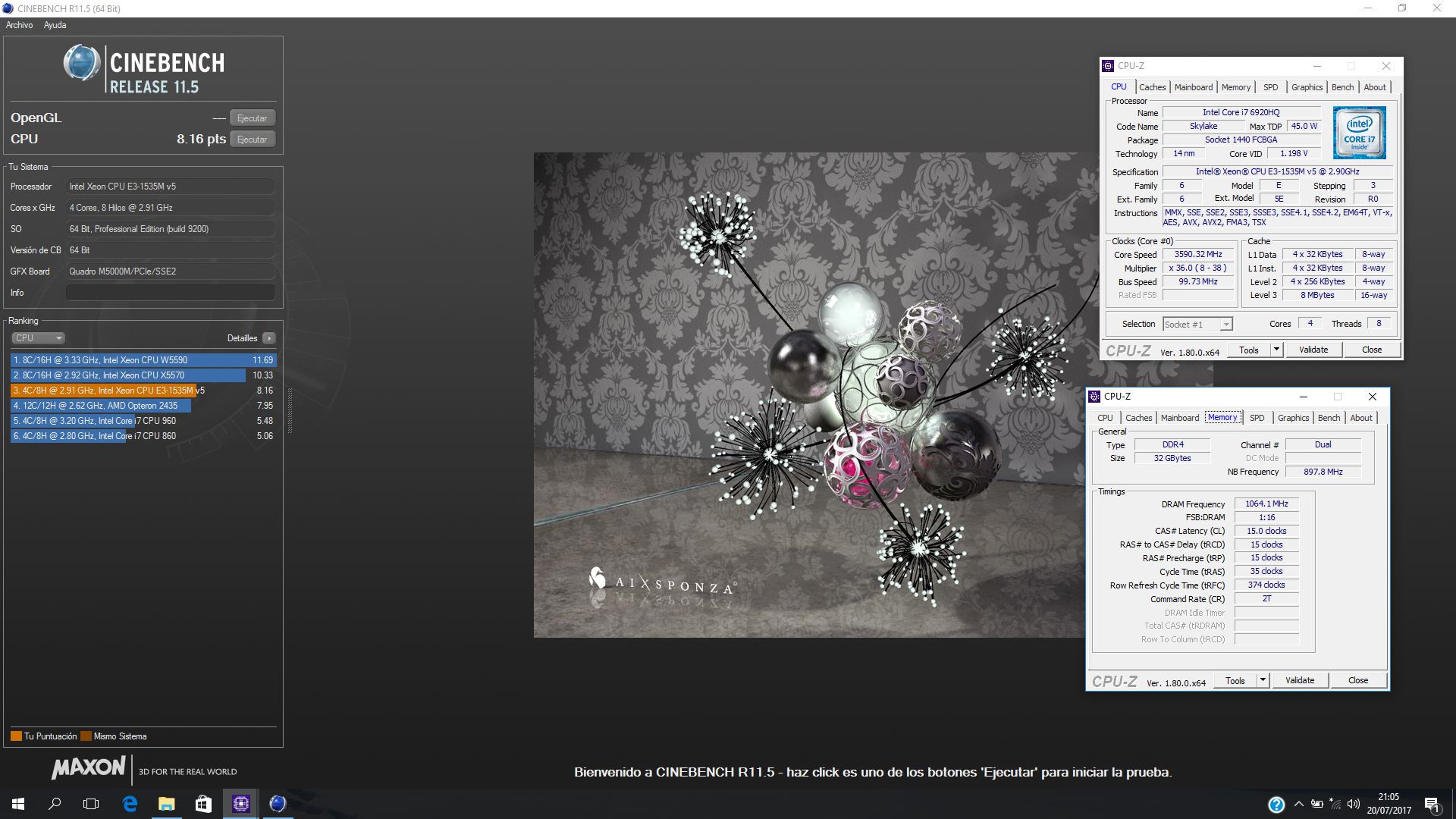The width and height of the screenshot is (1456, 819).
Task: Open the volume tray icon
Action: tap(1354, 805)
